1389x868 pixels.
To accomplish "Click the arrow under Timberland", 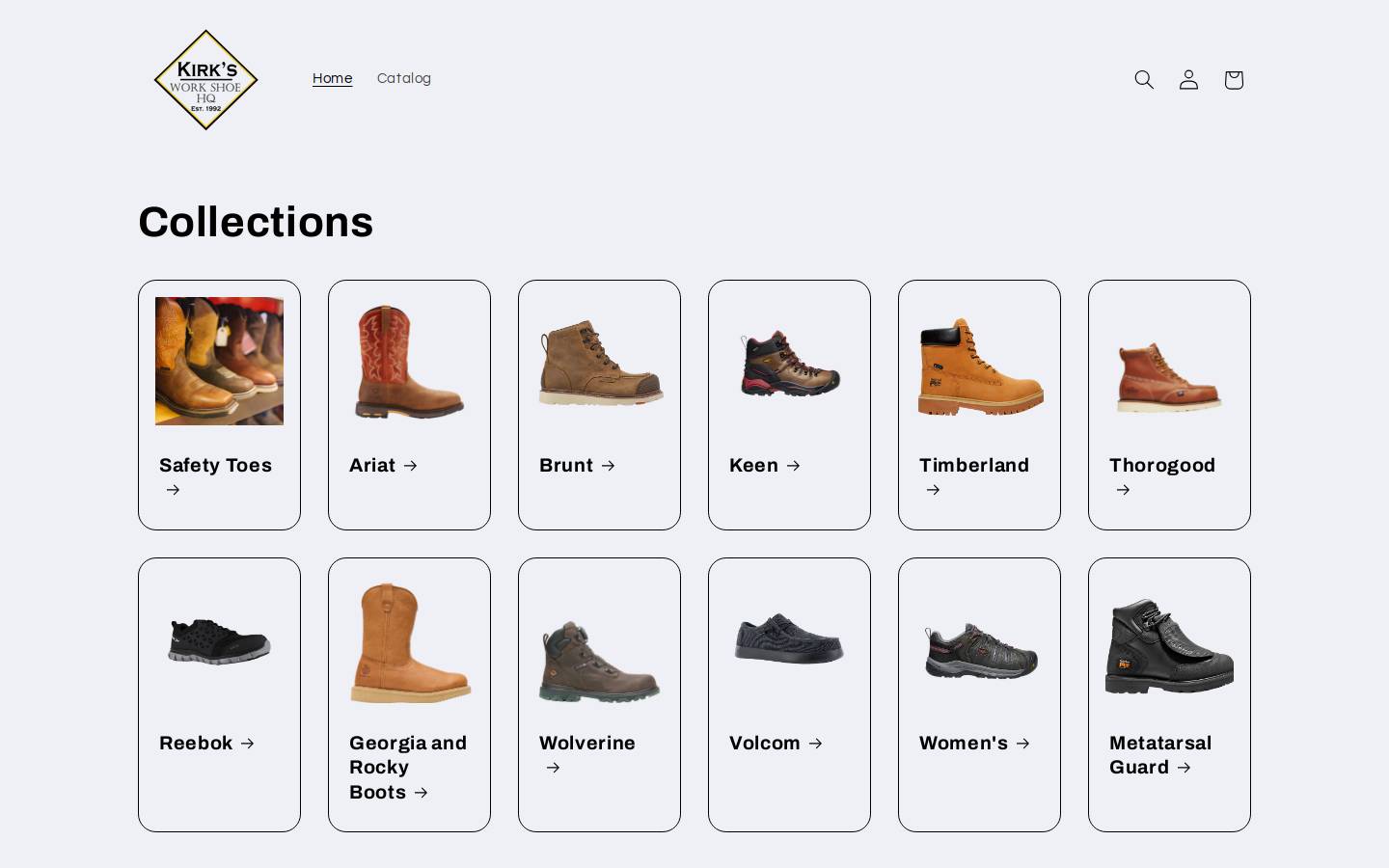I will [933, 490].
